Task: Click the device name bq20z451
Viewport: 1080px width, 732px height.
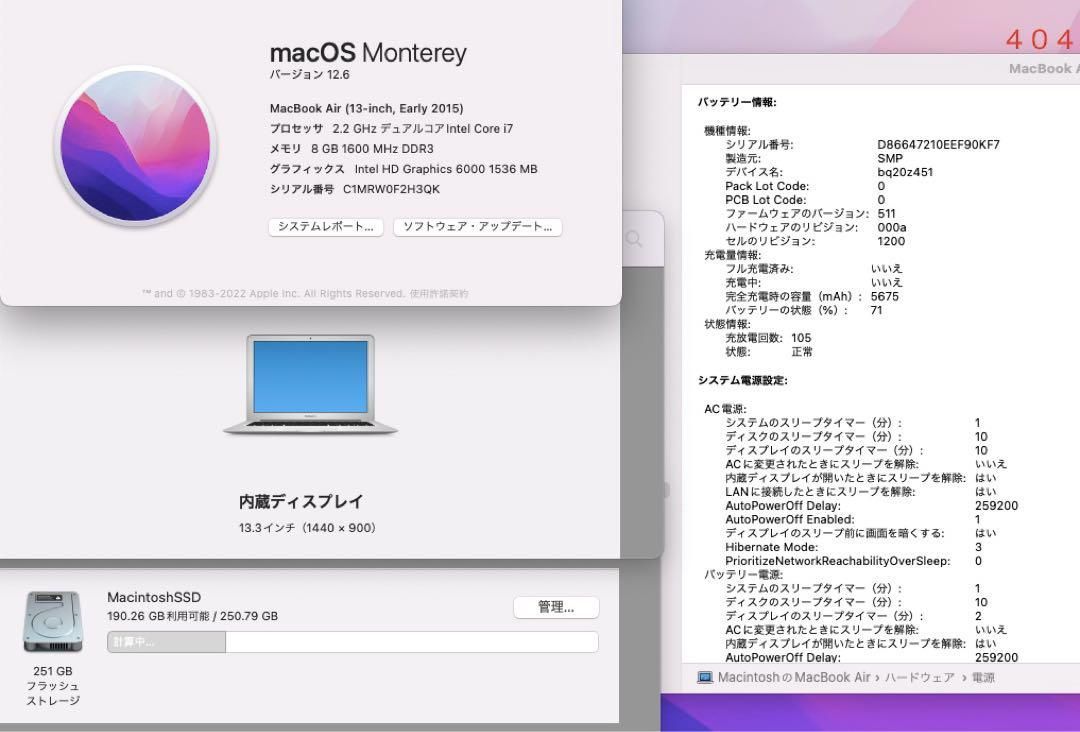Action: 905,172
